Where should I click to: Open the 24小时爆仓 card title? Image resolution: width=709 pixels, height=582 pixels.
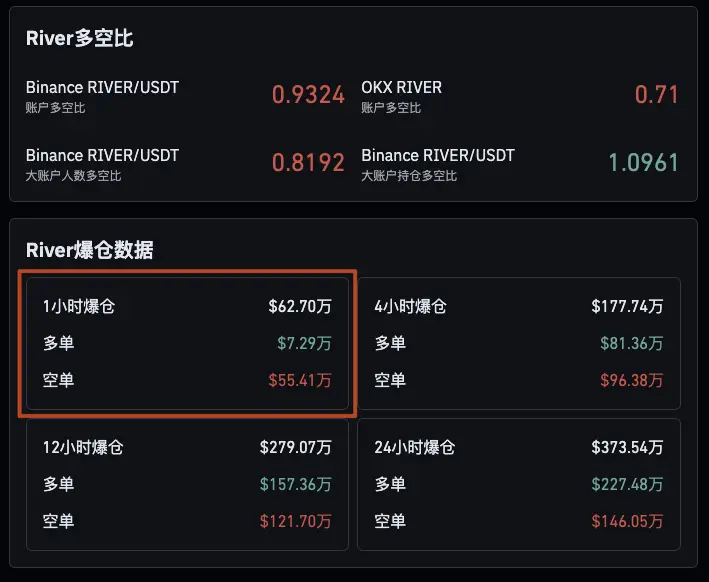[x=415, y=447]
